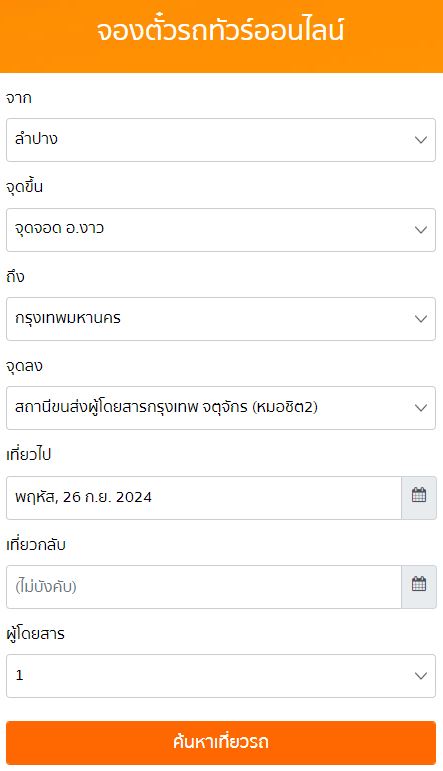Image resolution: width=443 pixels, height=771 pixels.
Task: Open the ผู้โดยสار passenger count dropdown
Action: (x=221, y=676)
